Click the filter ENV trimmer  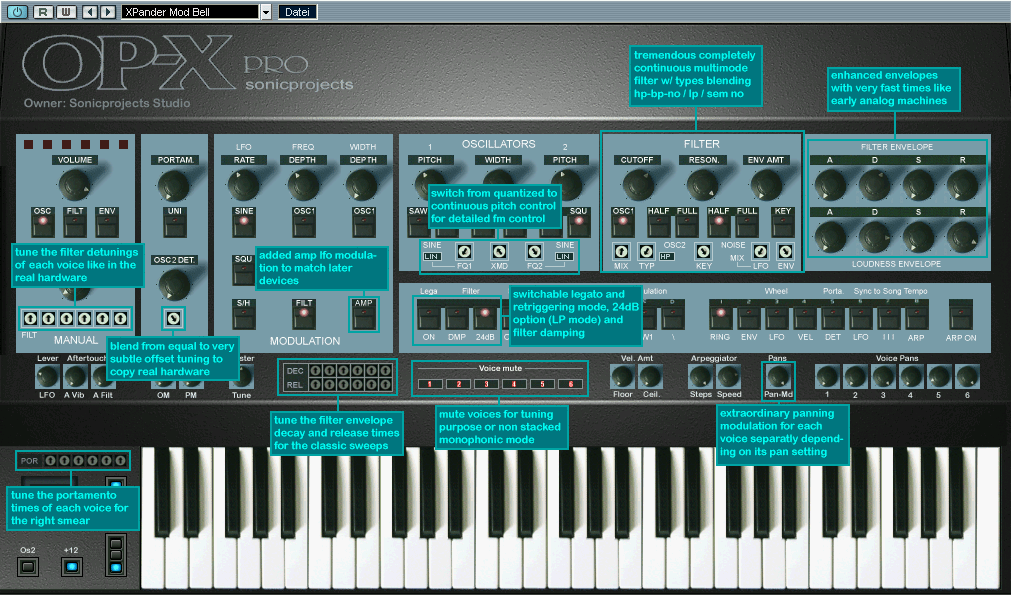tap(785, 251)
